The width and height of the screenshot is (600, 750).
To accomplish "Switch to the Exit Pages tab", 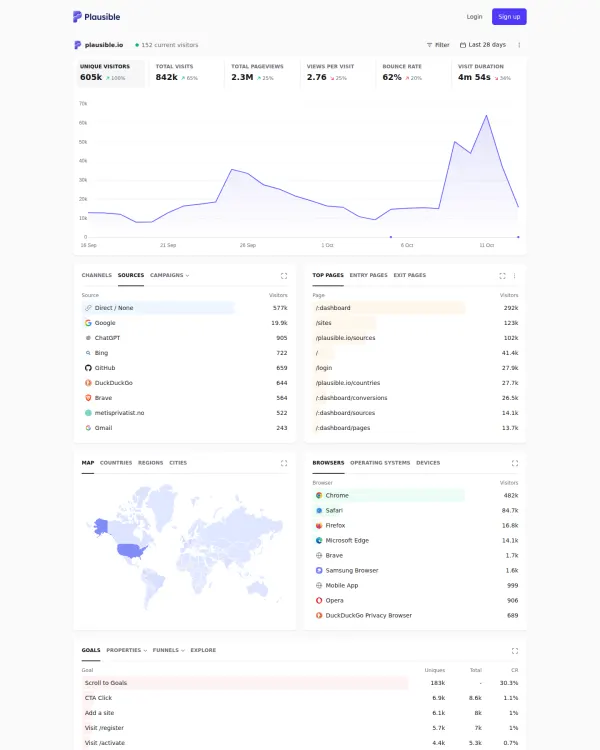I will tap(410, 276).
